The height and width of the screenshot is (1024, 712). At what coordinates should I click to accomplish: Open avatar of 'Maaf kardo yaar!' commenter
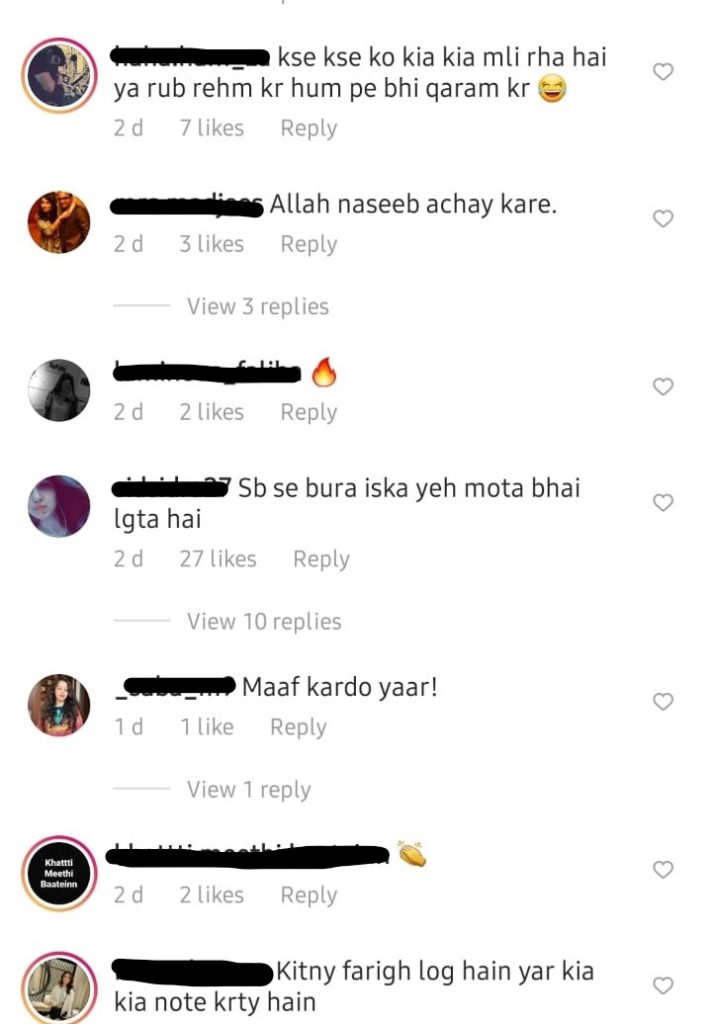coord(59,705)
